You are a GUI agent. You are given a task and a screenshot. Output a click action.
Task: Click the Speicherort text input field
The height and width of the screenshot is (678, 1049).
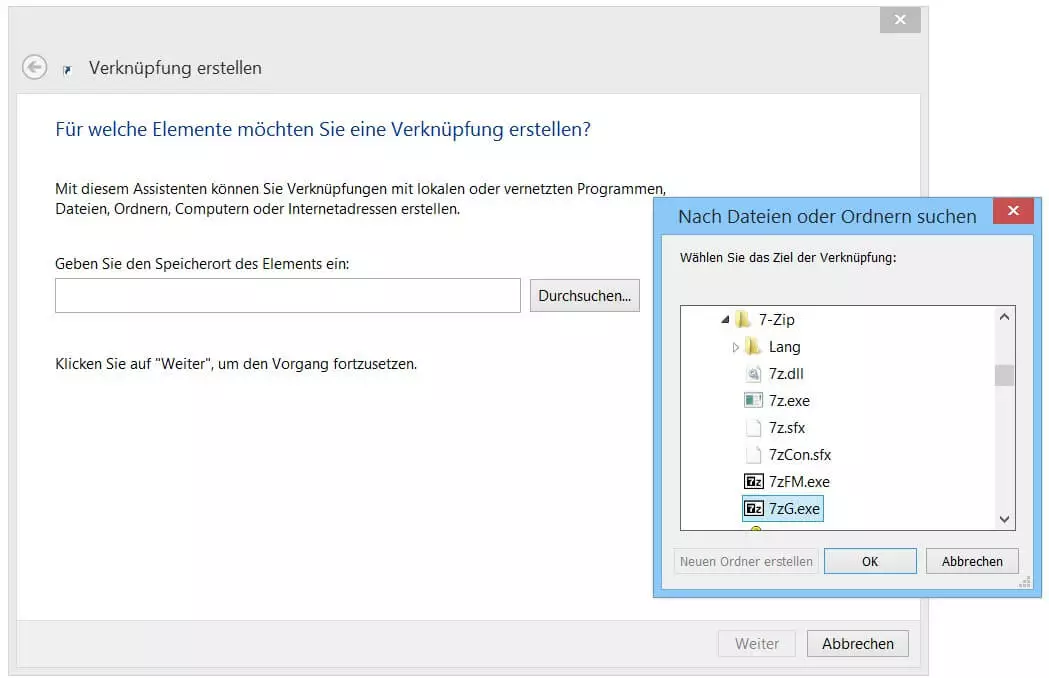pos(288,296)
